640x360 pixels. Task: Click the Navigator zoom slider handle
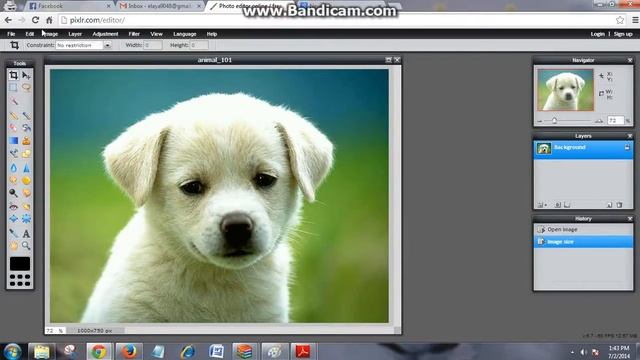(x=554, y=121)
